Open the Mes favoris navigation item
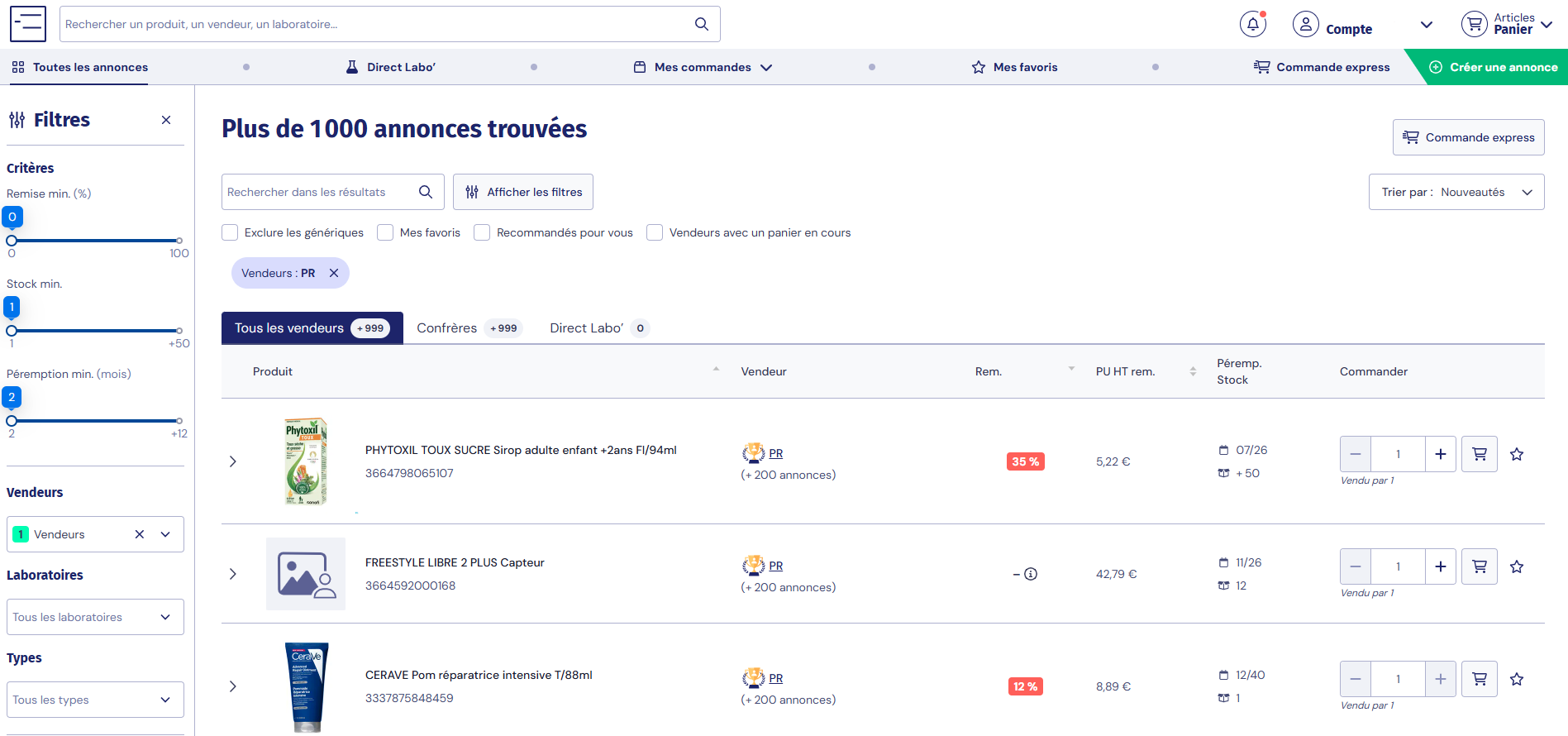 click(x=1014, y=67)
